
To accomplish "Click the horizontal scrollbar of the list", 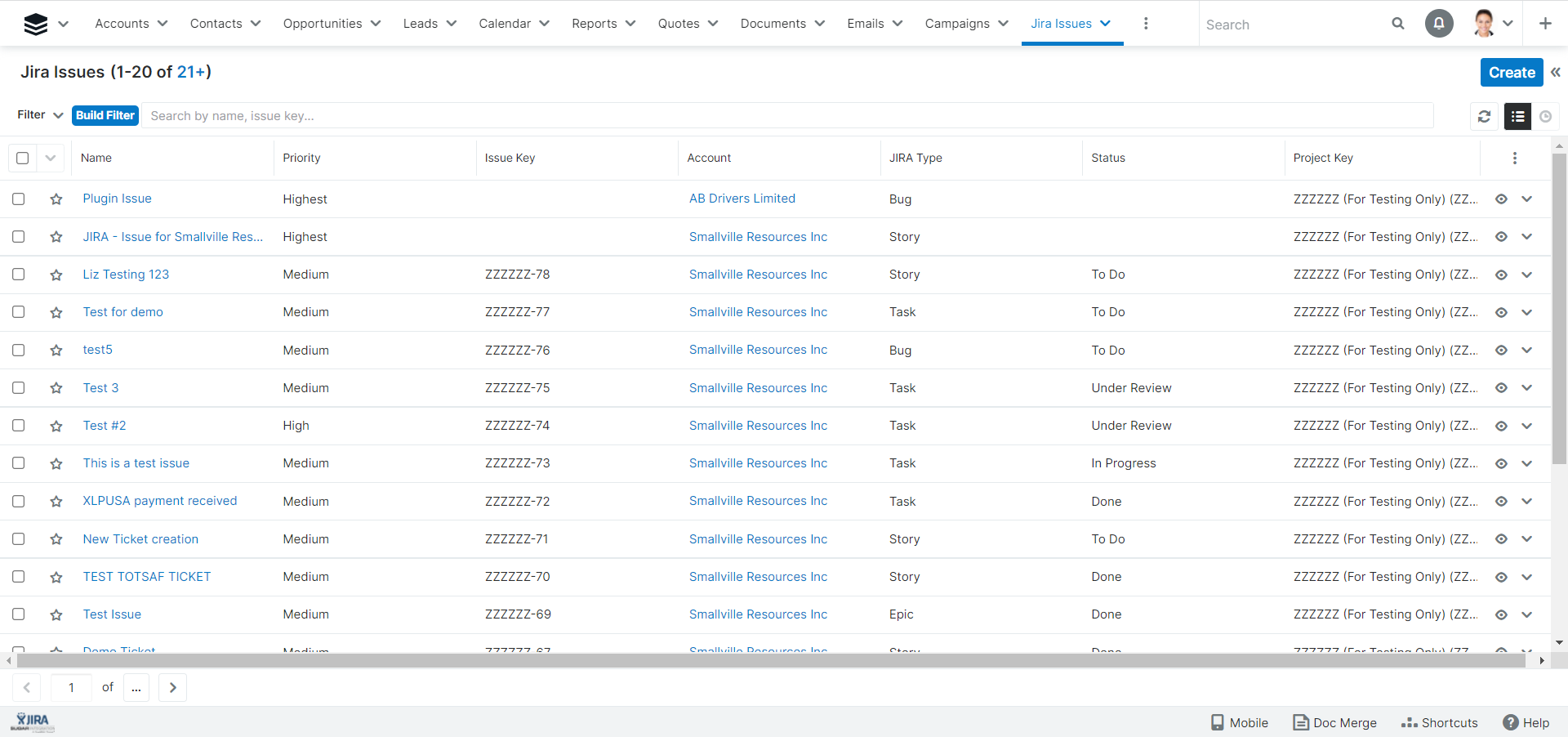I will coord(771,660).
